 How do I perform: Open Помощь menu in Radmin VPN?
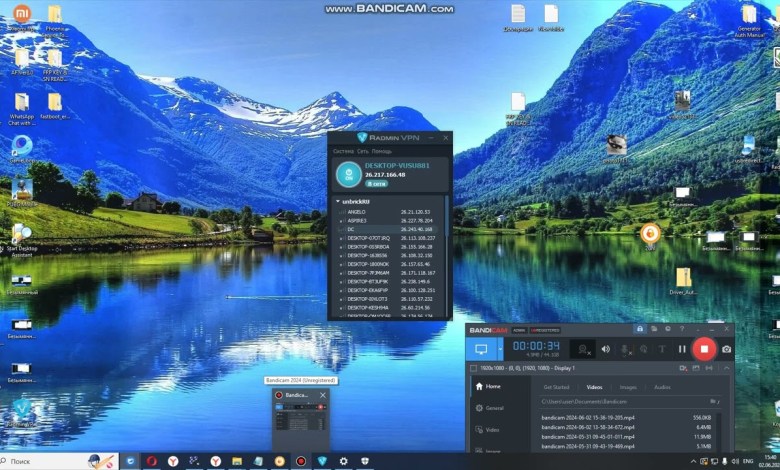click(382, 151)
